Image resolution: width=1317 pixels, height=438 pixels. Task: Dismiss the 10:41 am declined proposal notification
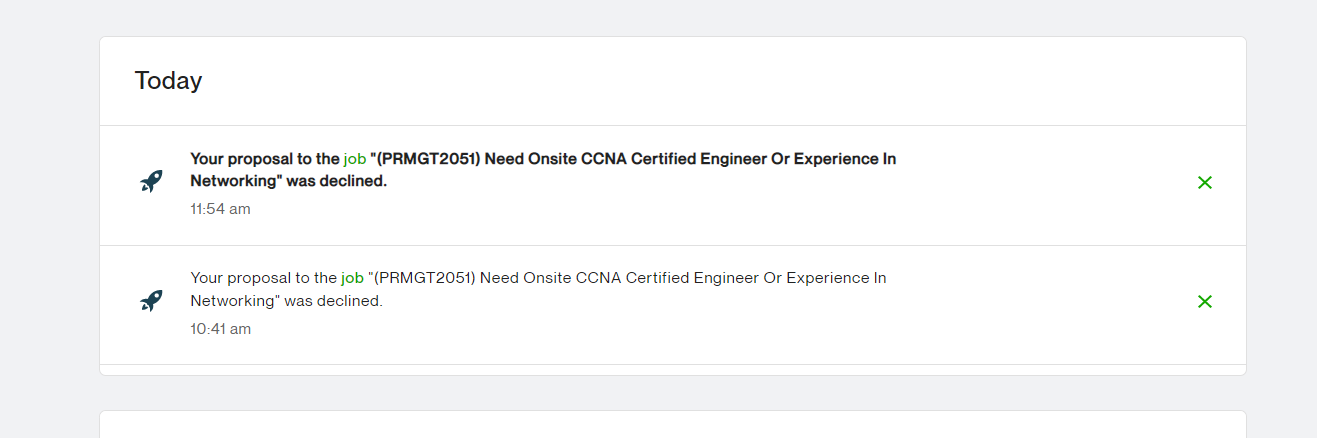point(1205,301)
